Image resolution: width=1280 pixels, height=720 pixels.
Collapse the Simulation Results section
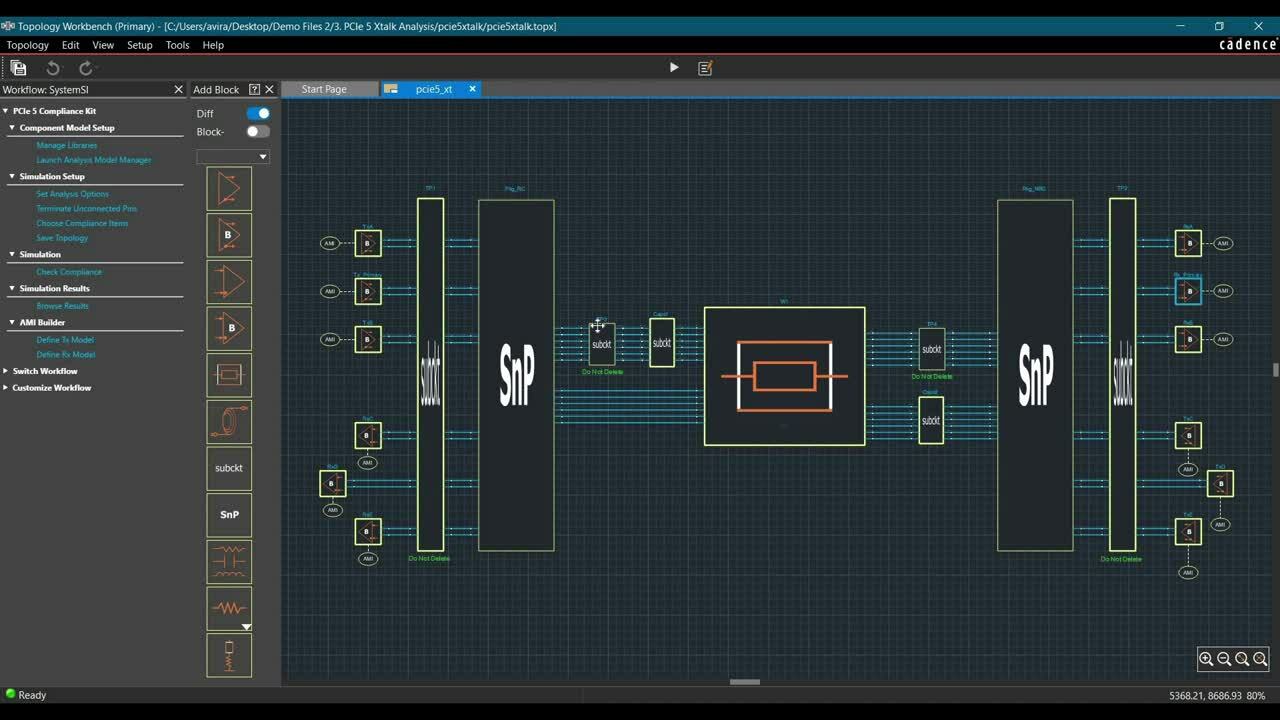(12, 288)
